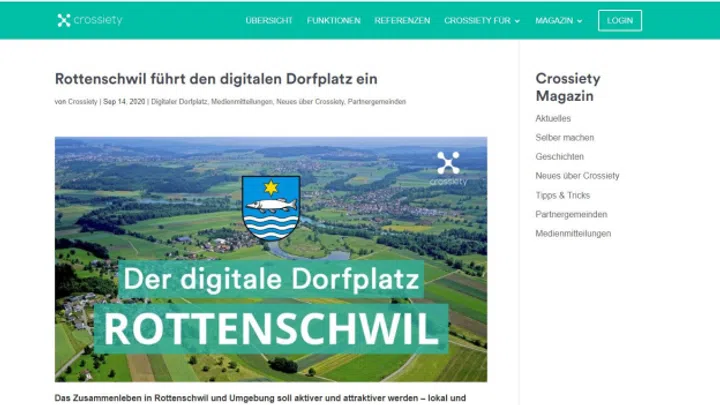720x405 pixels.
Task: Click the author link Crossiety
Action: click(83, 101)
